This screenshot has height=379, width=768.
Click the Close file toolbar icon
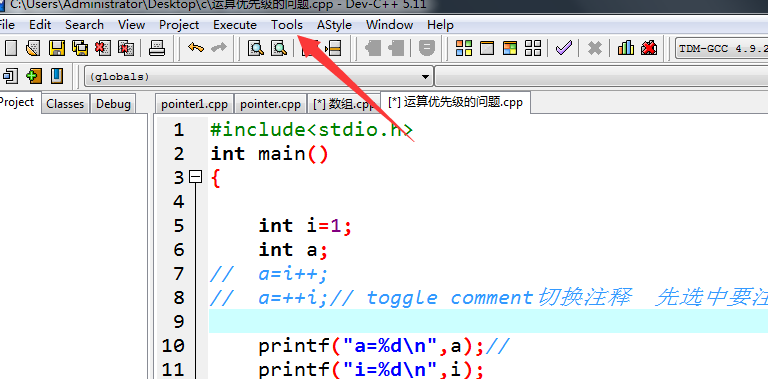tap(102, 48)
